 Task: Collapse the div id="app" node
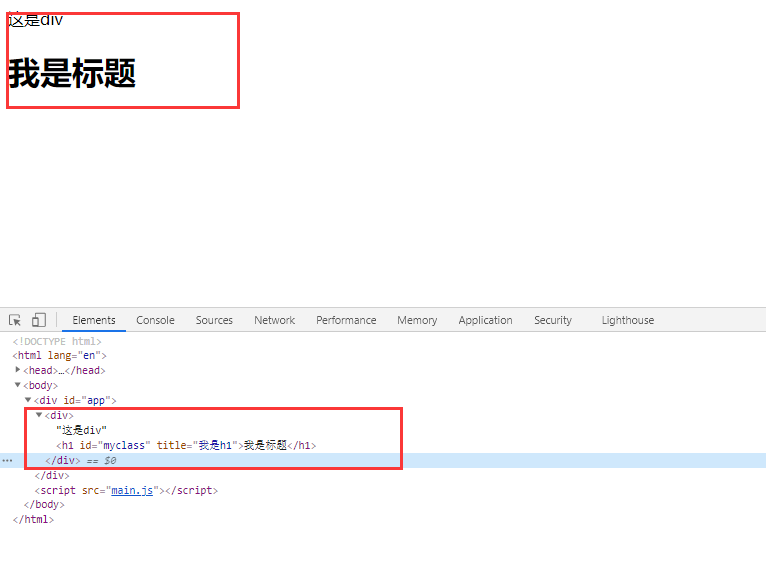coord(28,400)
